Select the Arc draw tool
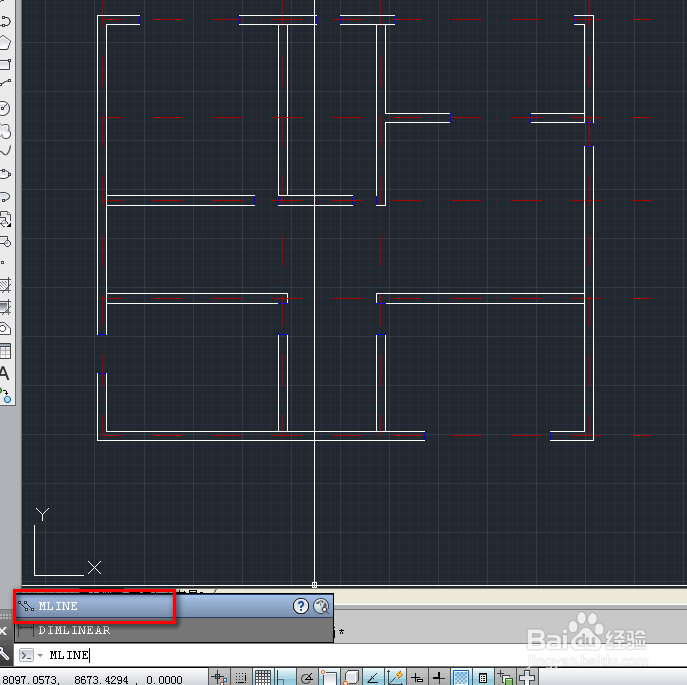This screenshot has width=687, height=685. [5, 82]
